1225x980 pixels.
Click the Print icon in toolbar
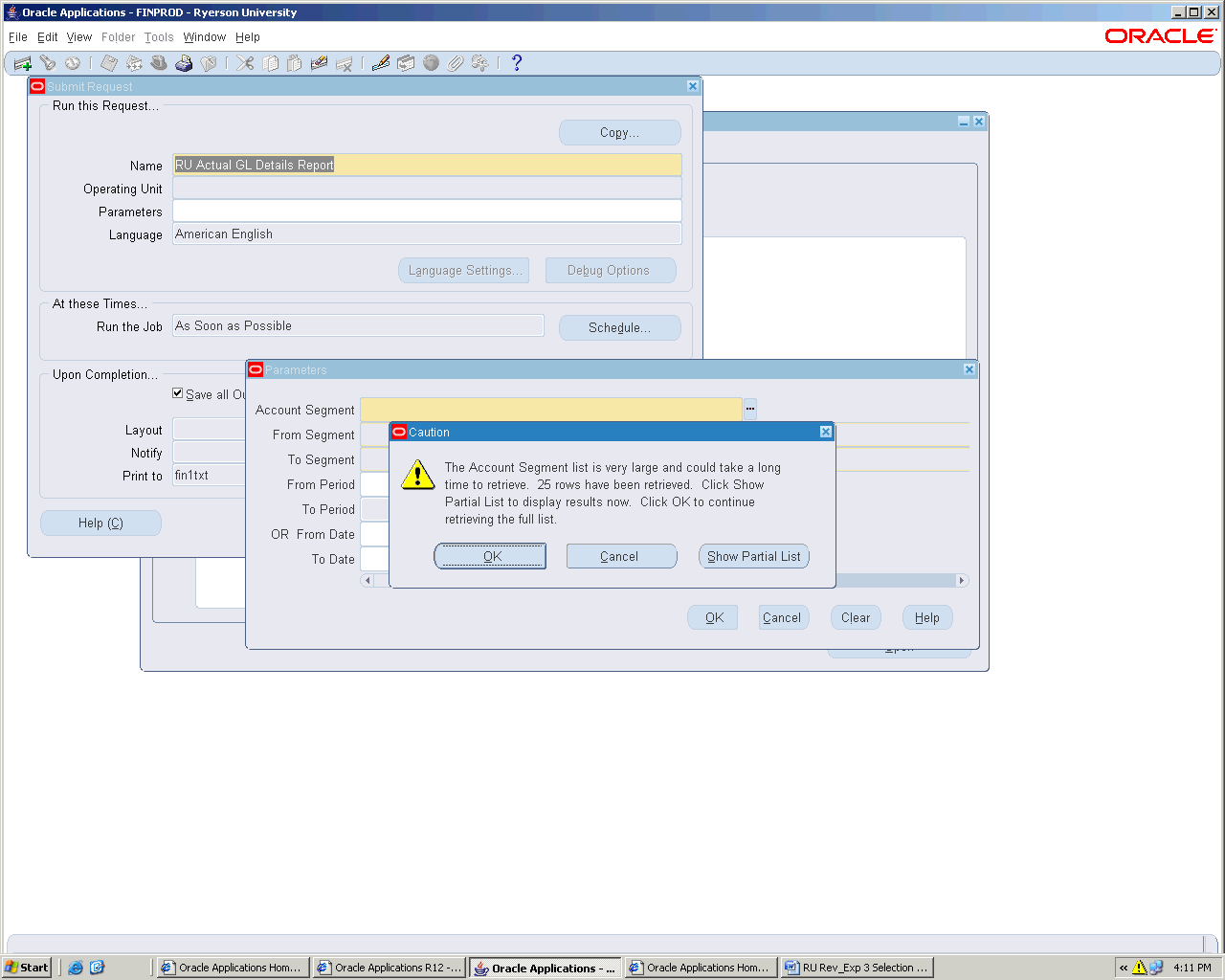[x=184, y=63]
